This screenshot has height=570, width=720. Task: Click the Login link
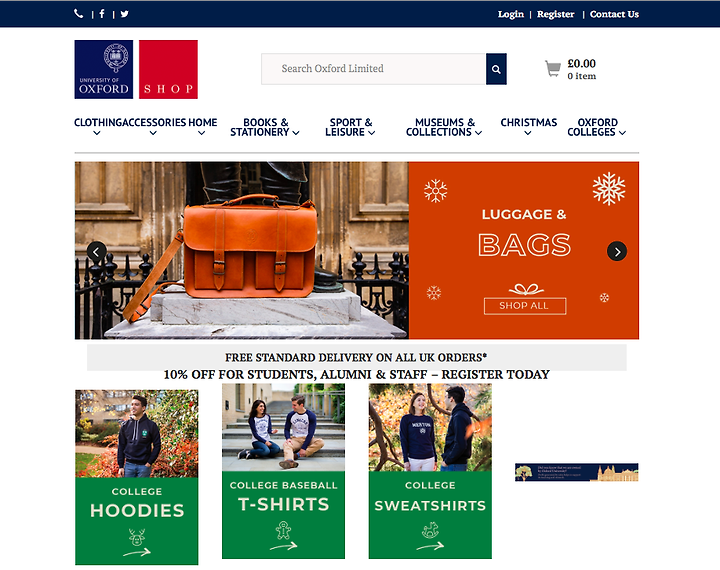click(511, 14)
